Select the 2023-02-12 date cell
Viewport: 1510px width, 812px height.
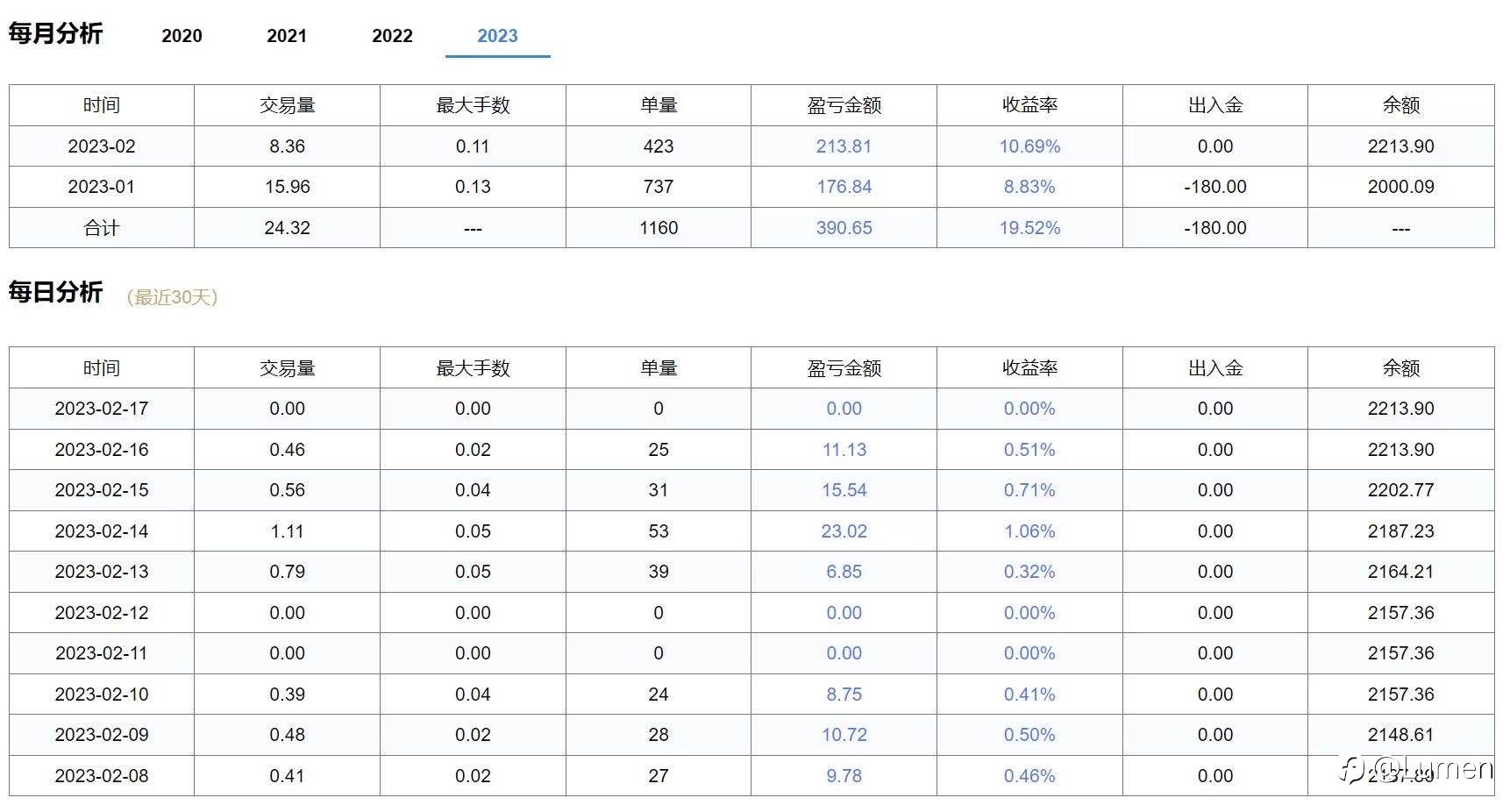pyautogui.click(x=102, y=613)
